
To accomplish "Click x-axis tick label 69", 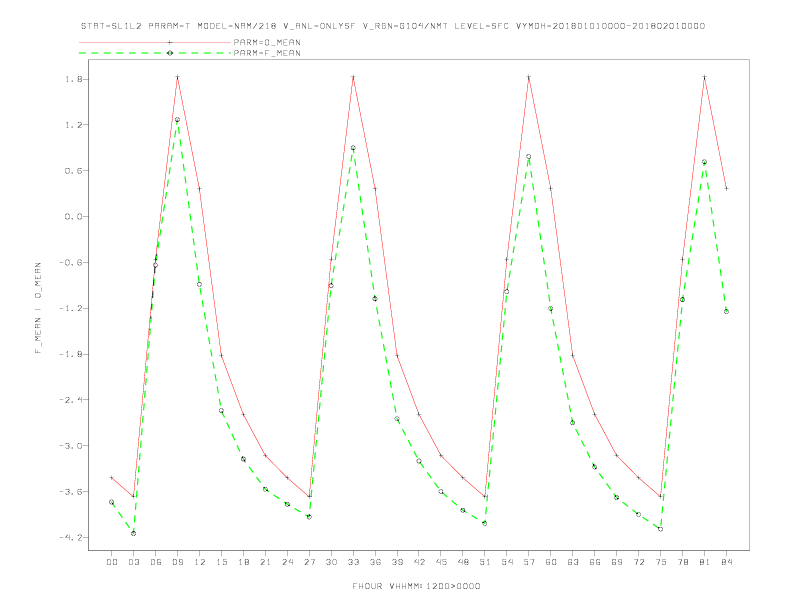I will [x=617, y=562].
